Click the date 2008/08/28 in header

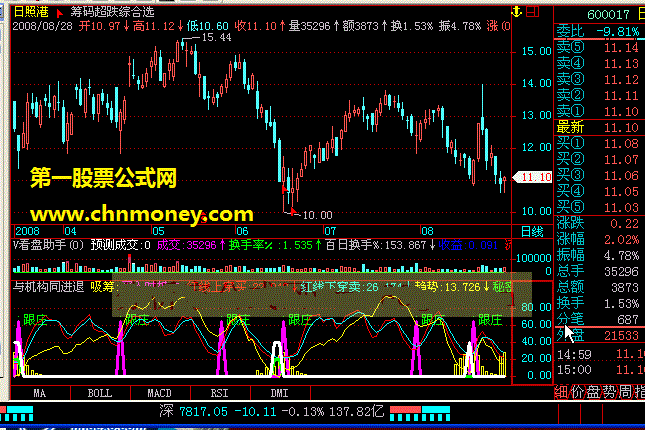(42, 26)
